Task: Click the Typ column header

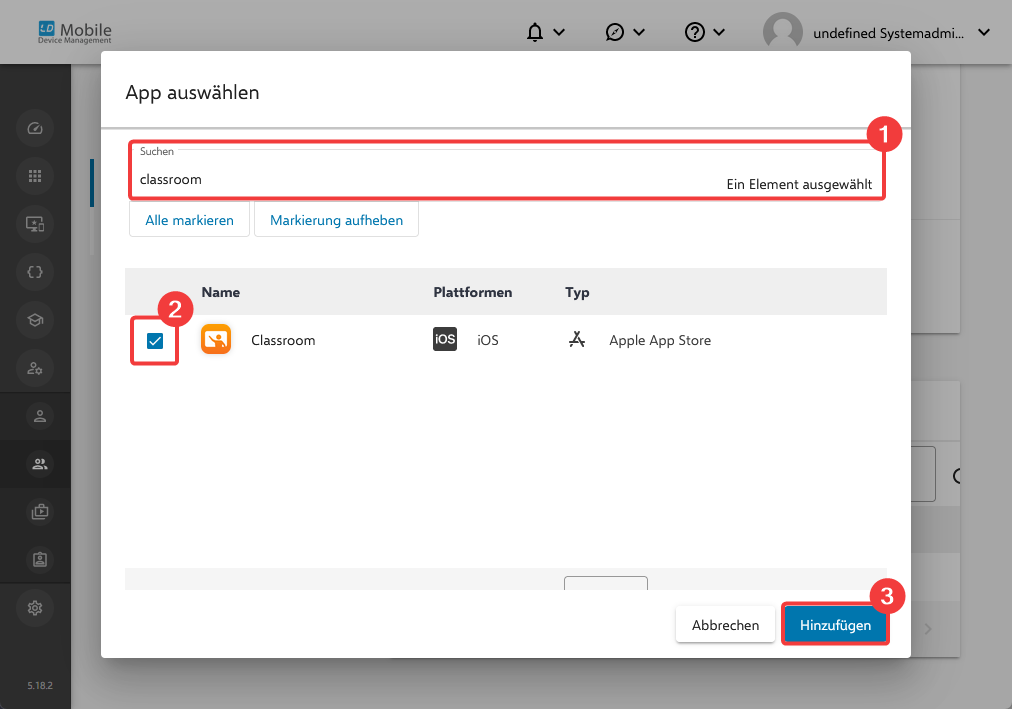Action: pyautogui.click(x=577, y=293)
